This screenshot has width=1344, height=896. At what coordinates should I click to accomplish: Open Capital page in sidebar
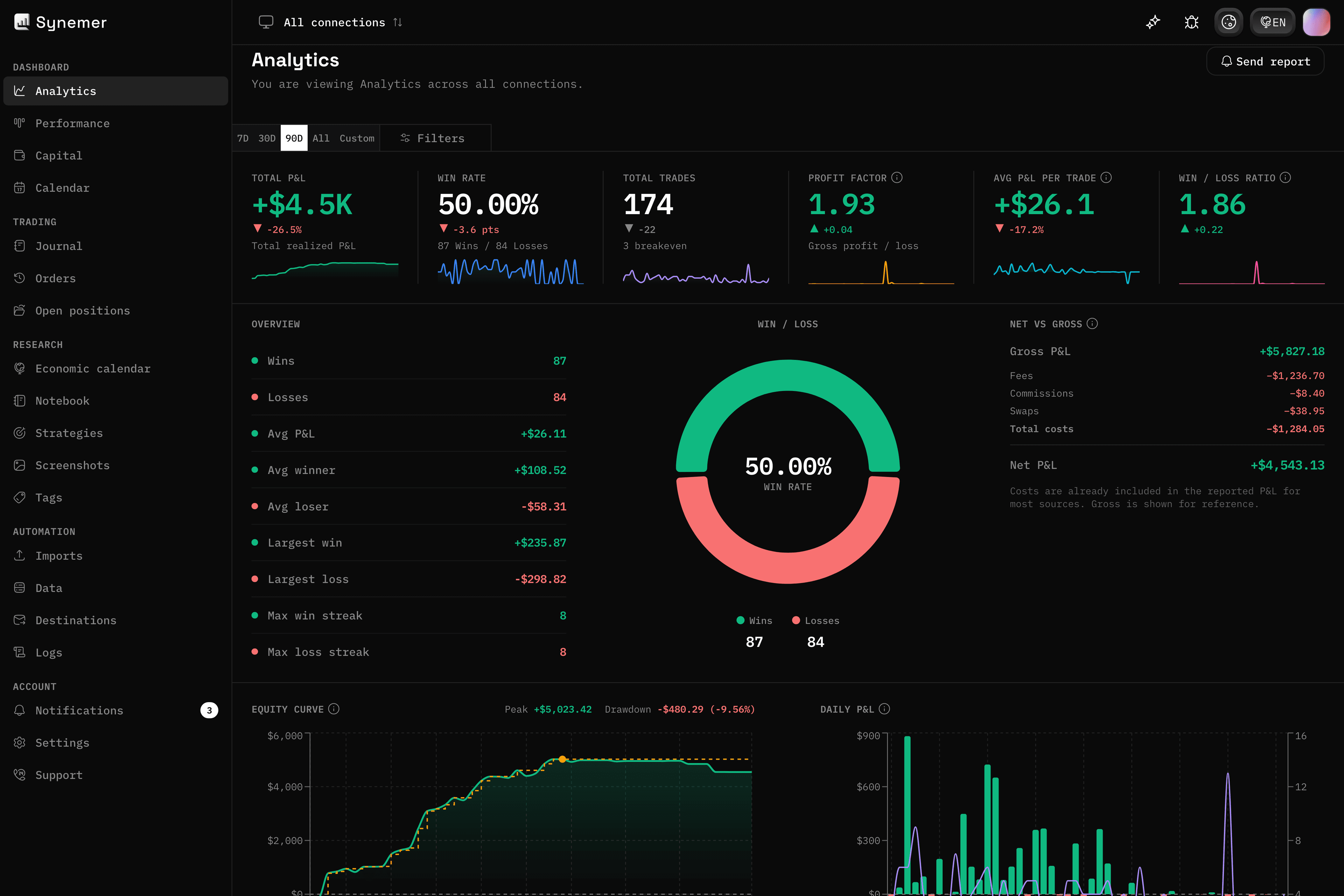(x=115, y=155)
